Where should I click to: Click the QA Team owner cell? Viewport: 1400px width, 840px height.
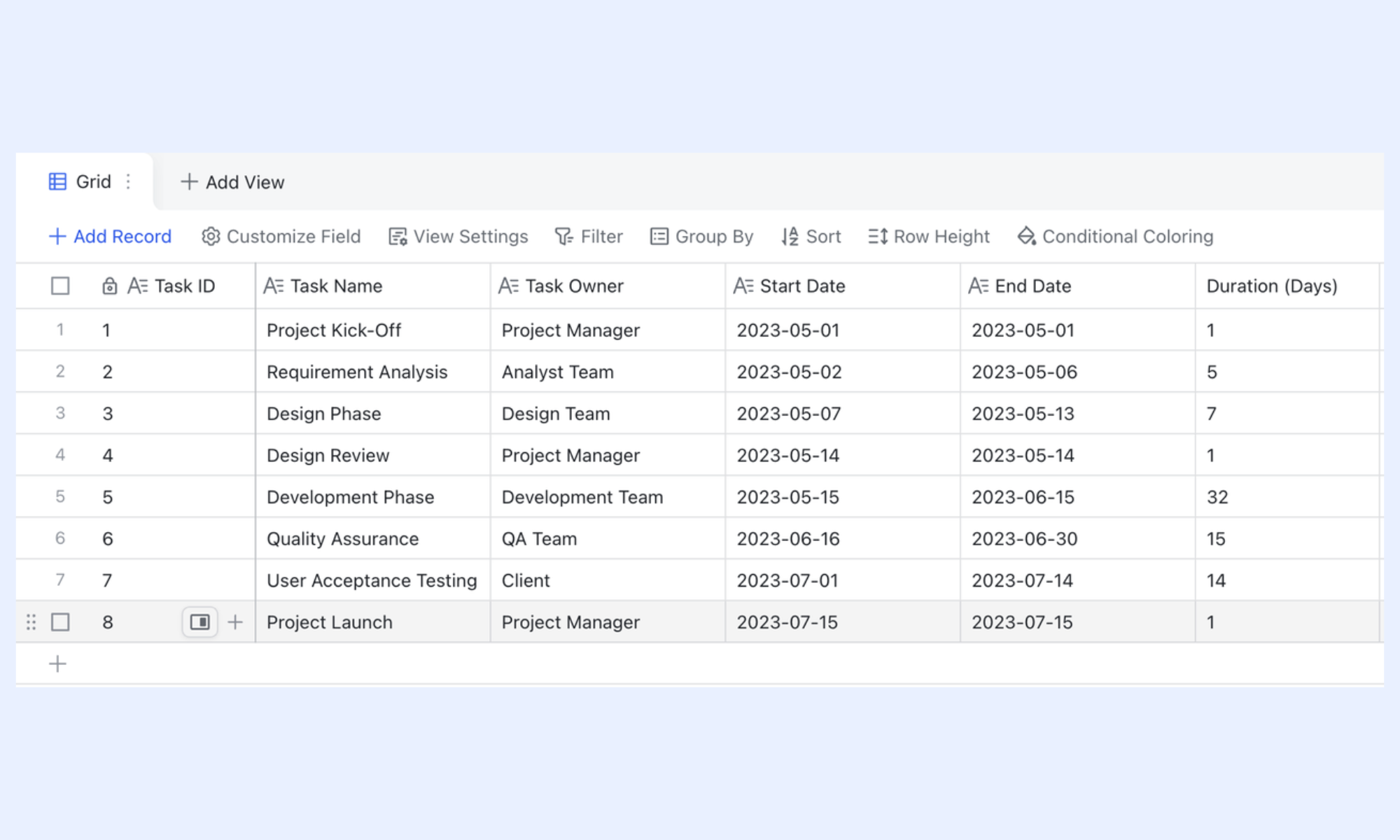point(608,538)
